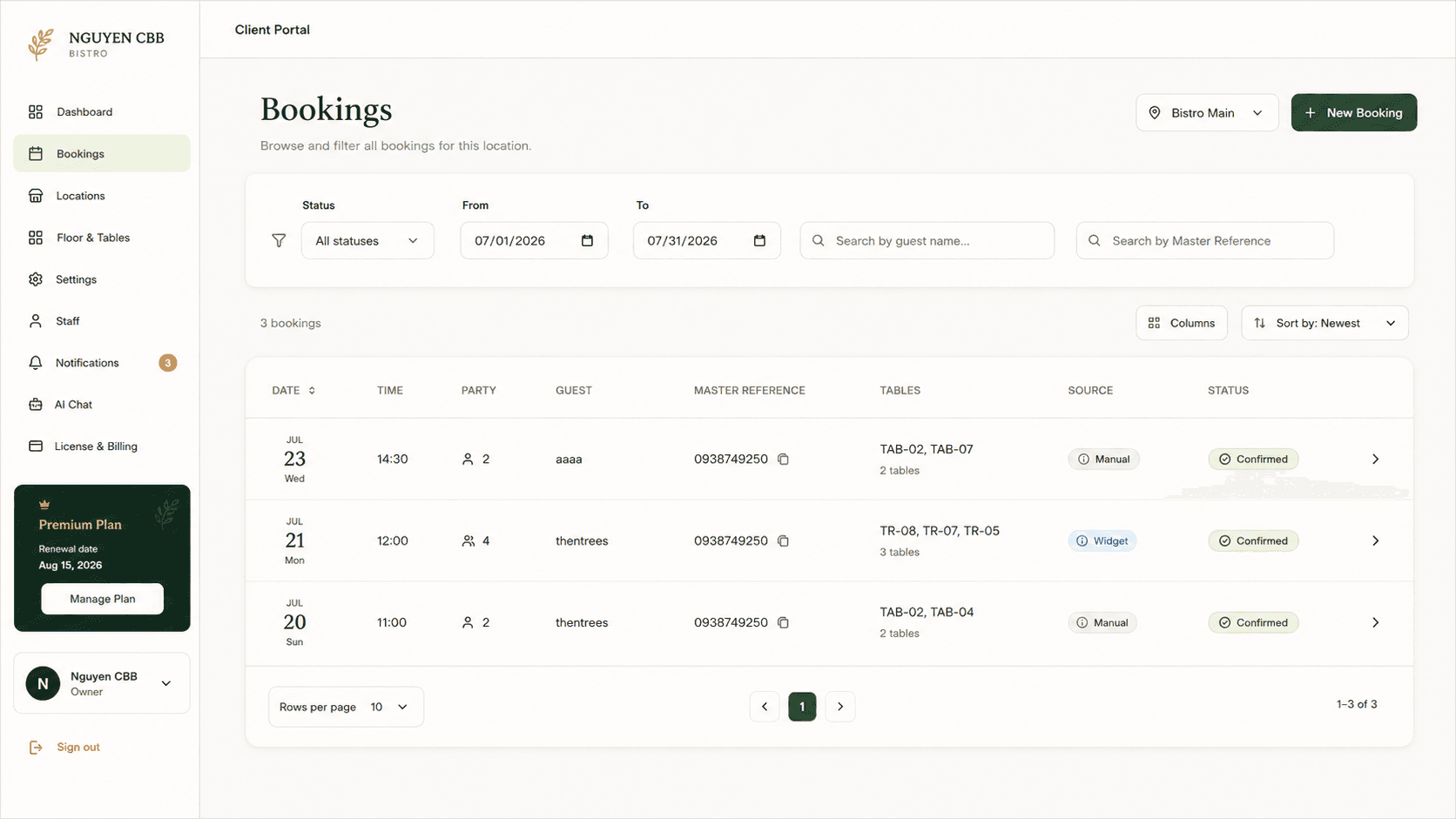This screenshot has height=819, width=1456.
Task: Click the License & Billing card icon
Action: 36,446
